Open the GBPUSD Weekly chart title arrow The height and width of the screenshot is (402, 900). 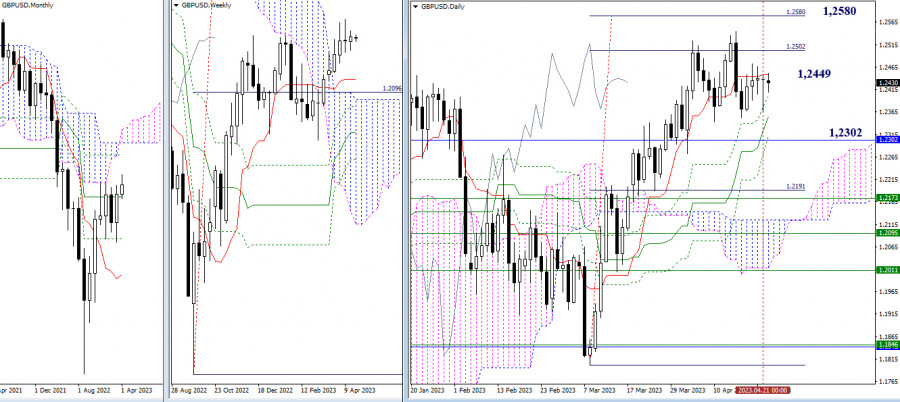(x=175, y=6)
